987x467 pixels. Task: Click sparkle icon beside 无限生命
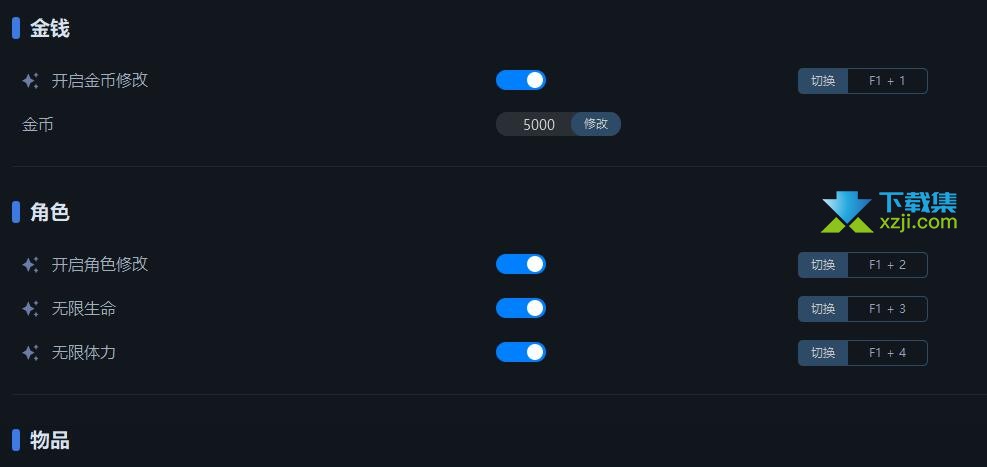(x=30, y=308)
